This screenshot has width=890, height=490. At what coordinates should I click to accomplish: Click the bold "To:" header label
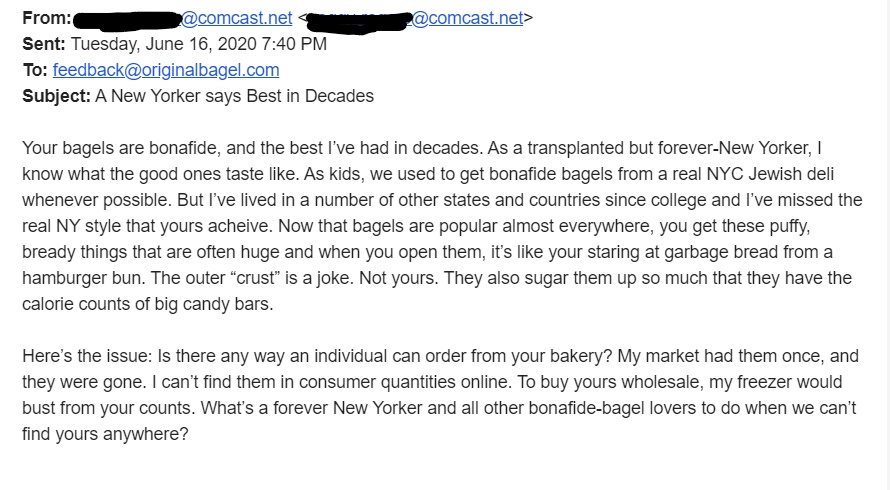click(35, 70)
